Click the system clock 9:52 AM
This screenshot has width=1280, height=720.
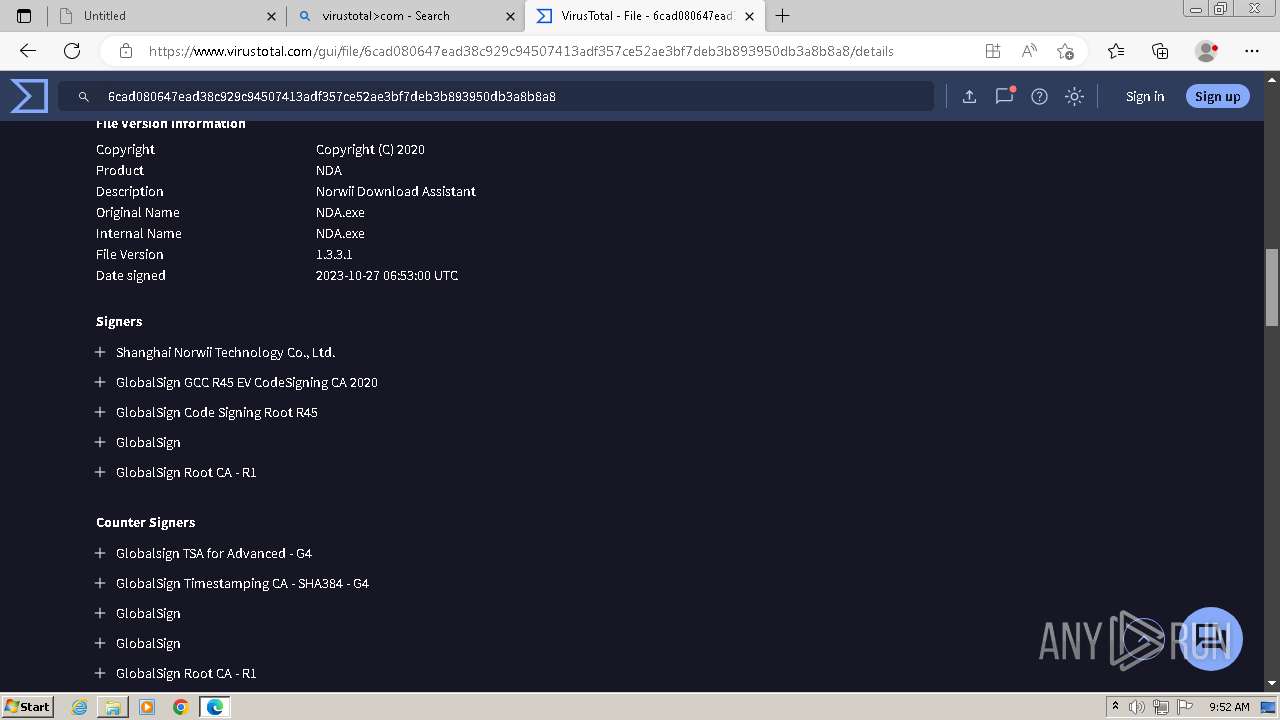pyautogui.click(x=1229, y=707)
